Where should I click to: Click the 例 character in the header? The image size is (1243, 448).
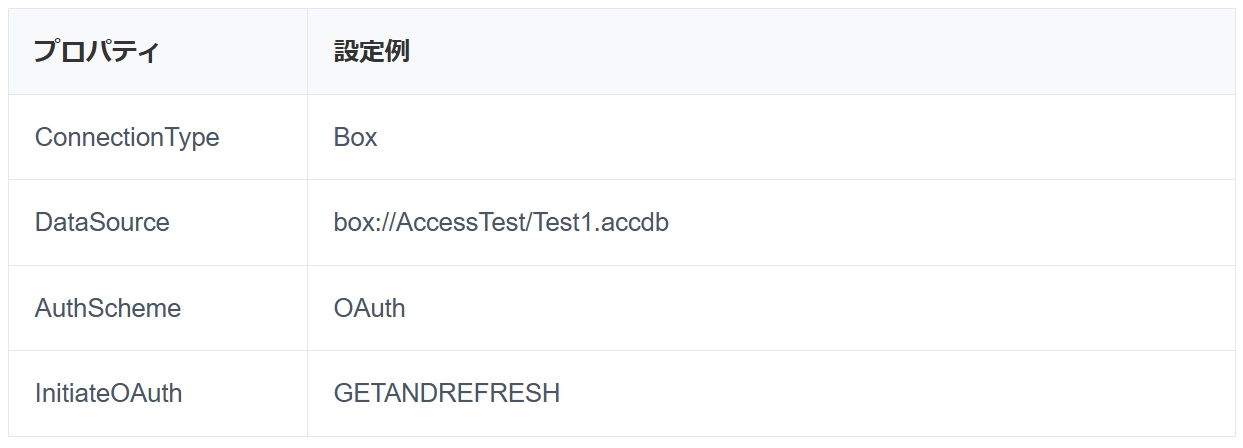pyautogui.click(x=397, y=52)
